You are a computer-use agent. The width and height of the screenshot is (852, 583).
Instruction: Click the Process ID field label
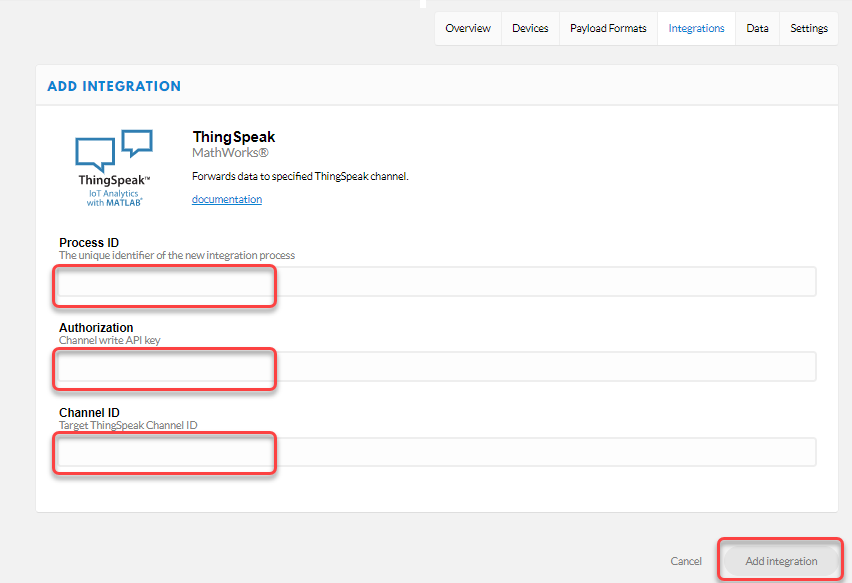(x=89, y=243)
